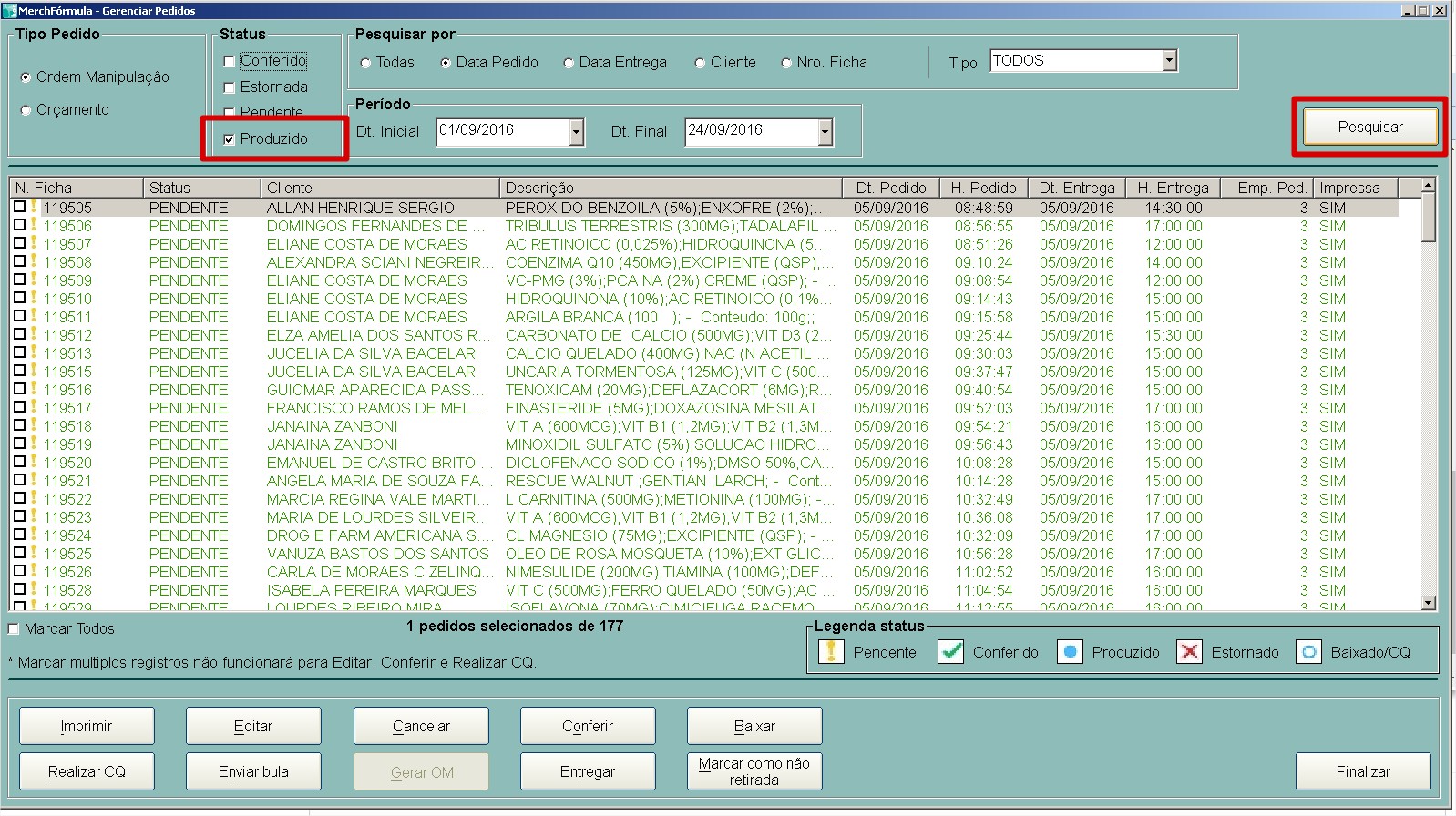Click the Produzido blue circle legend icon
Screen dimensions: 1456x816
[x=1070, y=652]
